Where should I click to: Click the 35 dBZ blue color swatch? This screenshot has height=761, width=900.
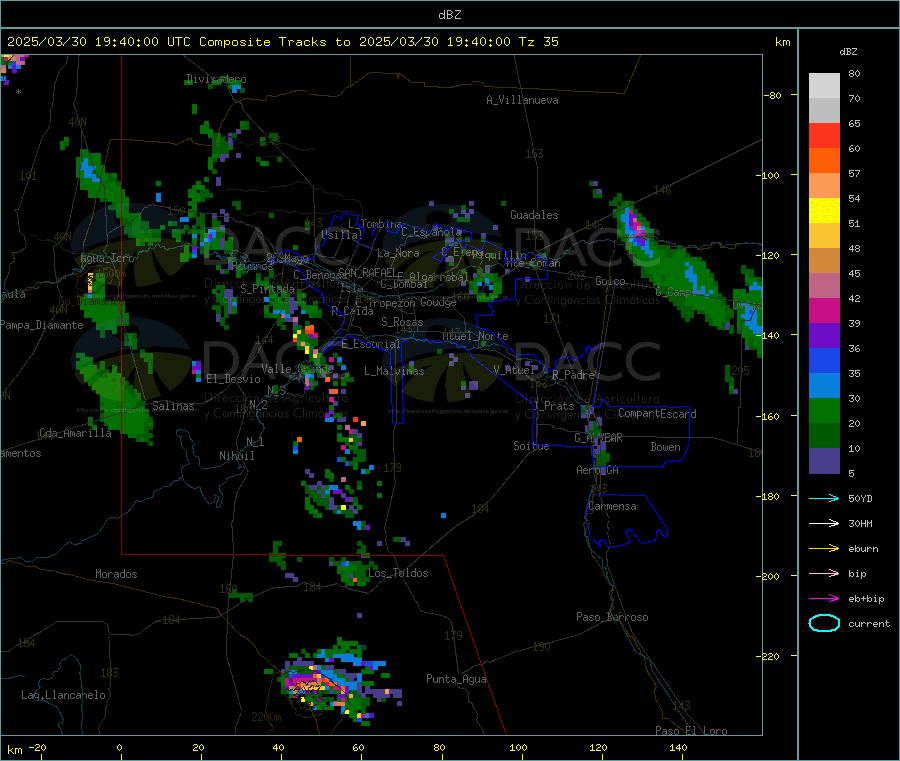click(824, 360)
